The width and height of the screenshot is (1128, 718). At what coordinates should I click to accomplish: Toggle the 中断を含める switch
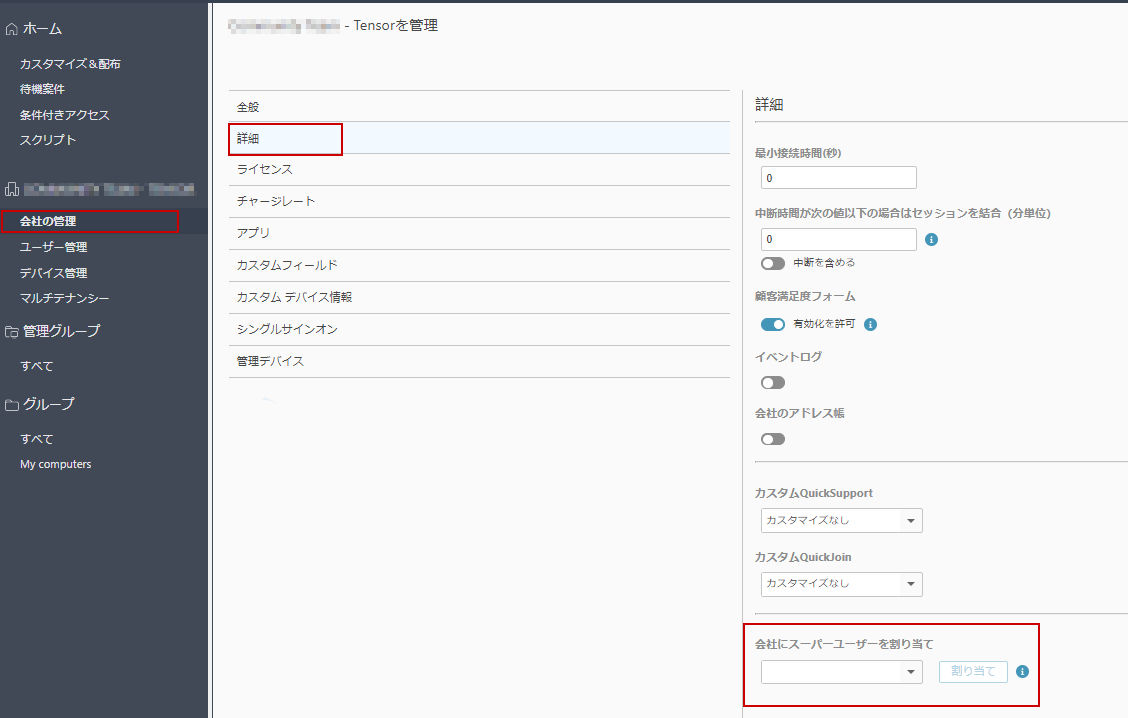coord(773,263)
